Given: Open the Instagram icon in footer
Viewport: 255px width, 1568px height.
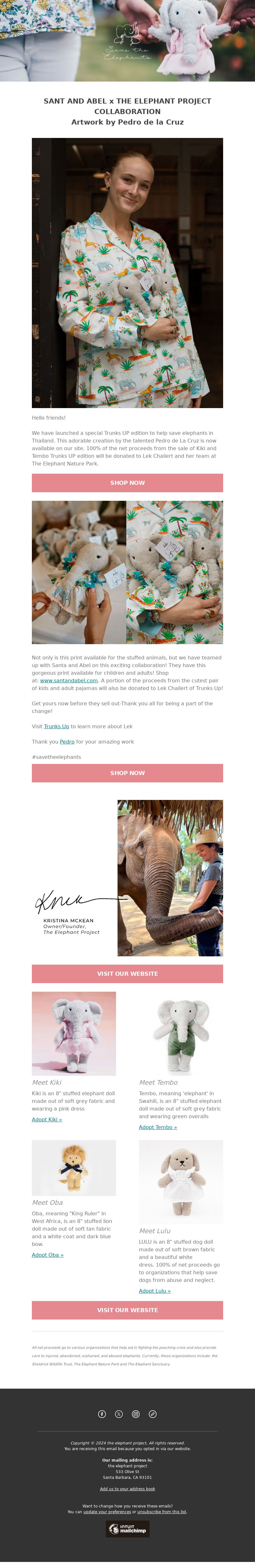Looking at the screenshot, I should point(136,1413).
